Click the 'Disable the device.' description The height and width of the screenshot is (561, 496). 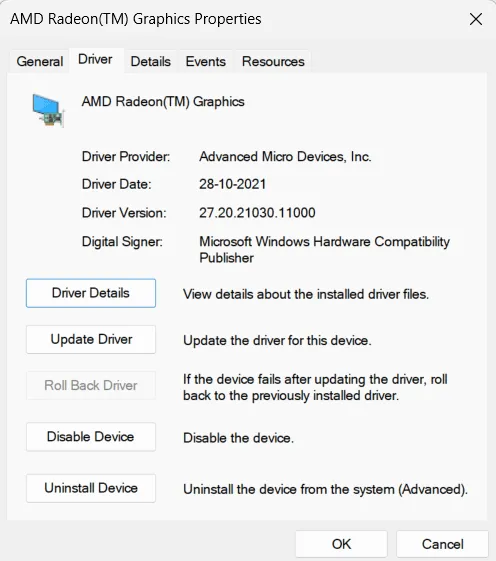(238, 438)
